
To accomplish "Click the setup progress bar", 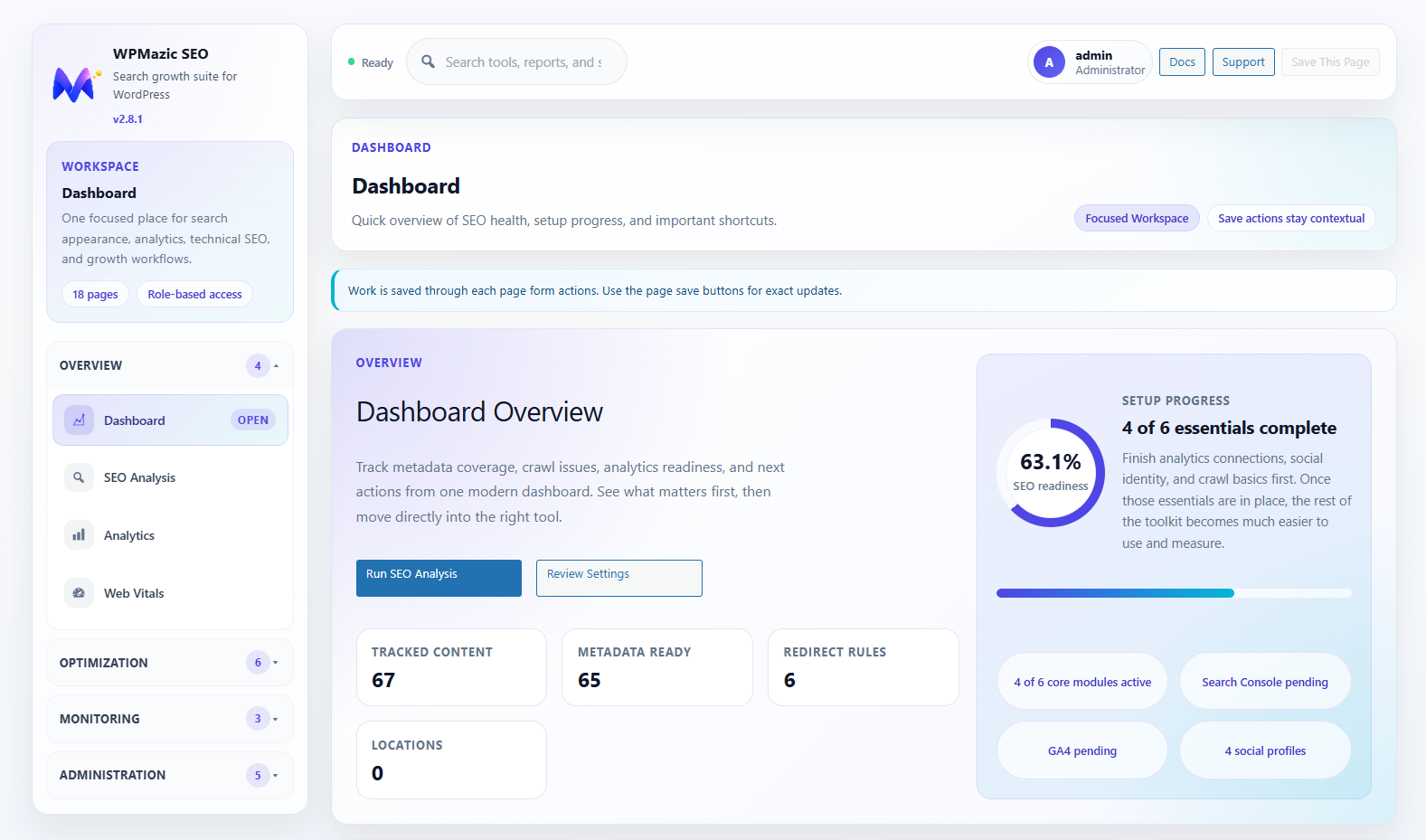I will click(x=1174, y=593).
